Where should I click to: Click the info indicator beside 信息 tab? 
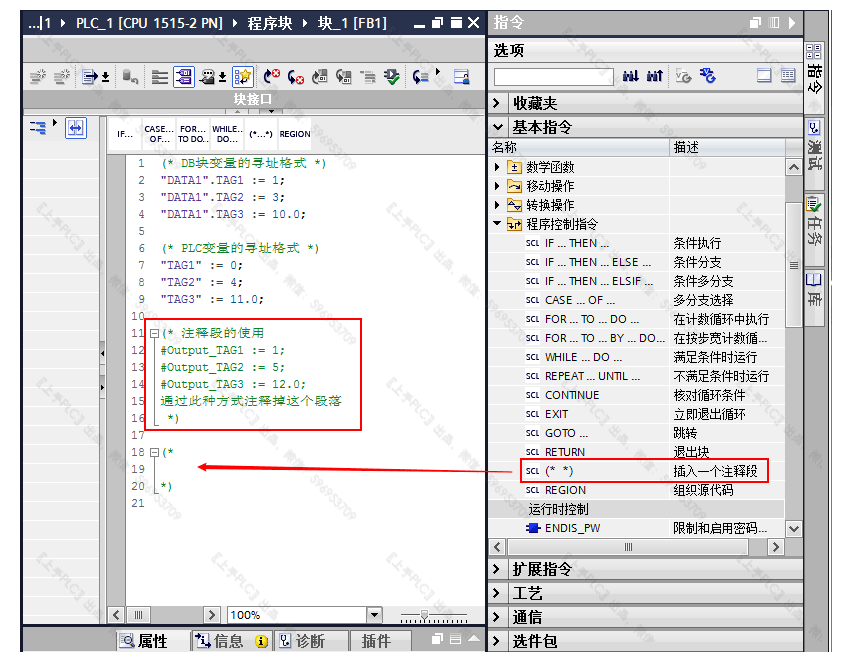(261, 641)
